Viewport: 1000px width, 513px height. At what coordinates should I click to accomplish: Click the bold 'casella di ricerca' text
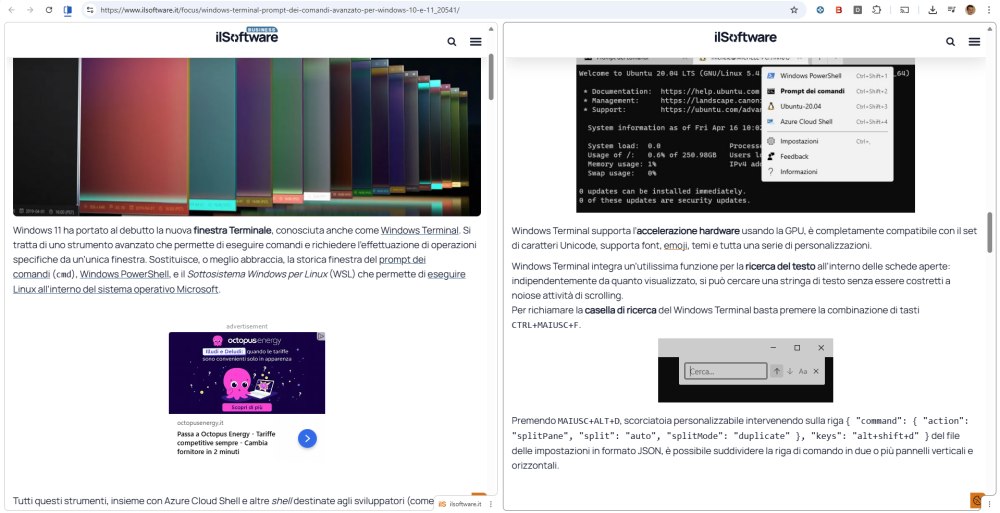(621, 310)
